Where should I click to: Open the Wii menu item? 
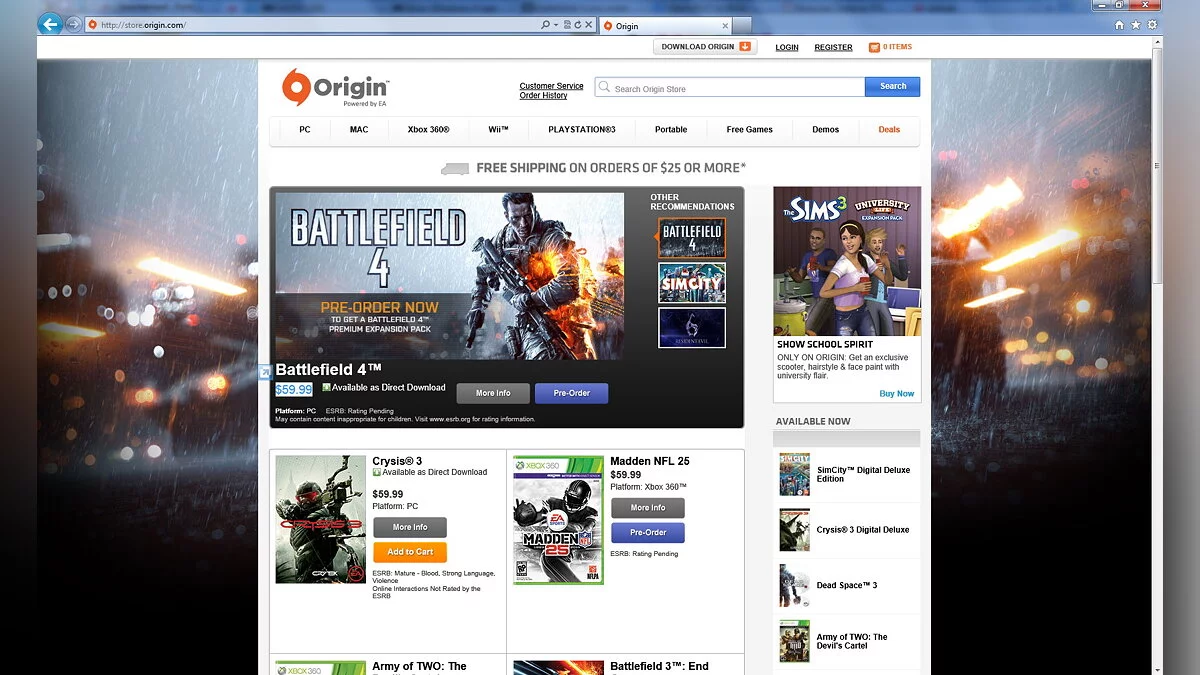click(498, 130)
